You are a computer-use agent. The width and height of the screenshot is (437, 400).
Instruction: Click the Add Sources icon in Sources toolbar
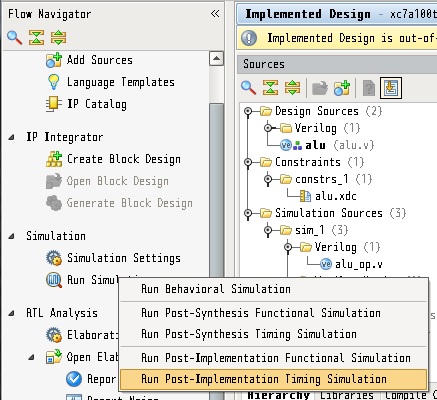point(342,88)
